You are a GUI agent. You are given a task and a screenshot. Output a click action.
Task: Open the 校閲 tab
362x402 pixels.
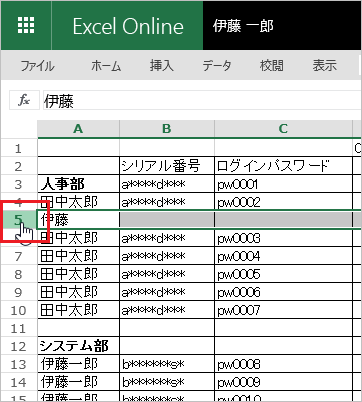click(x=272, y=66)
